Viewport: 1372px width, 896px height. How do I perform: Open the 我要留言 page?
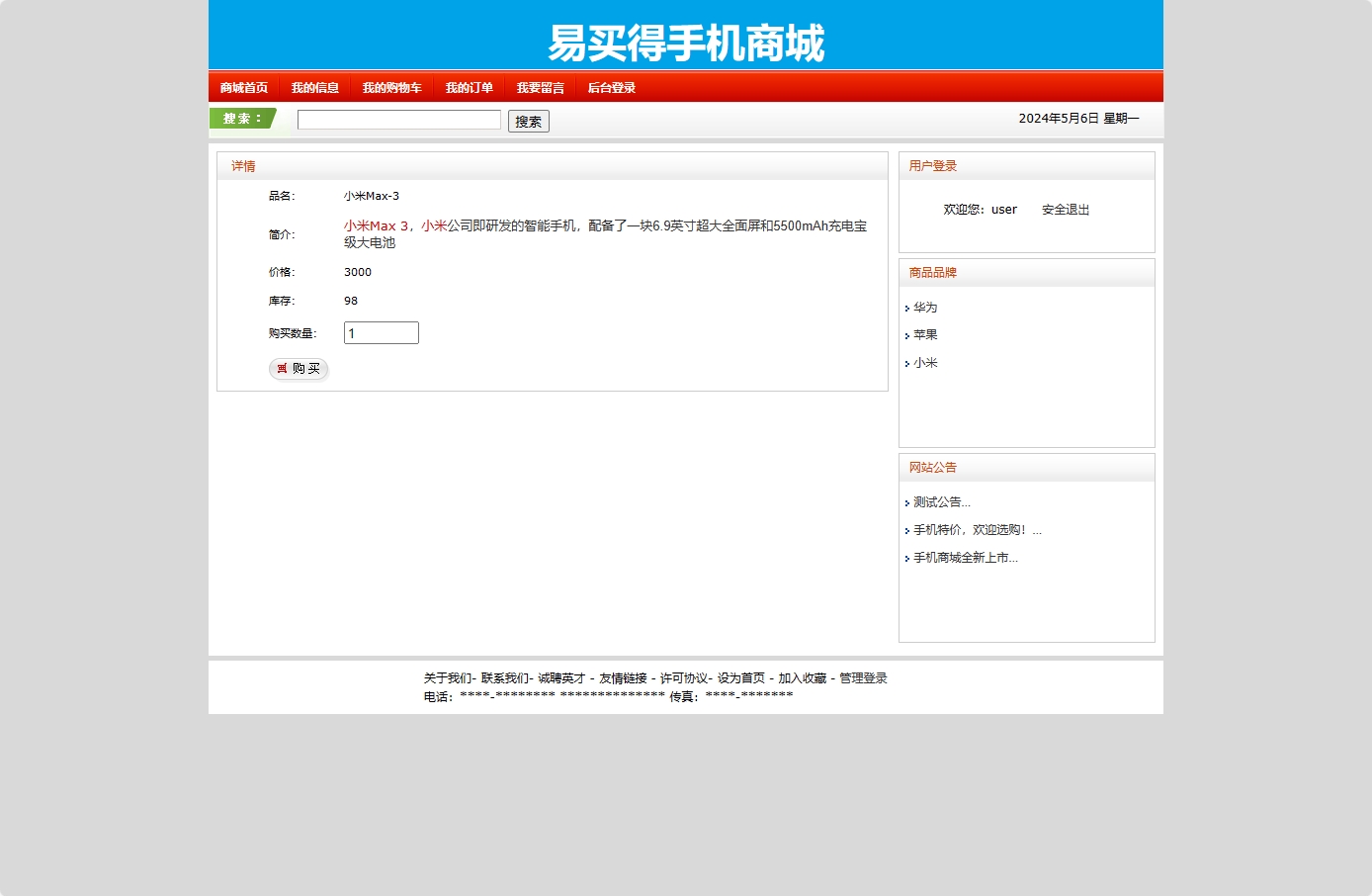coord(540,87)
